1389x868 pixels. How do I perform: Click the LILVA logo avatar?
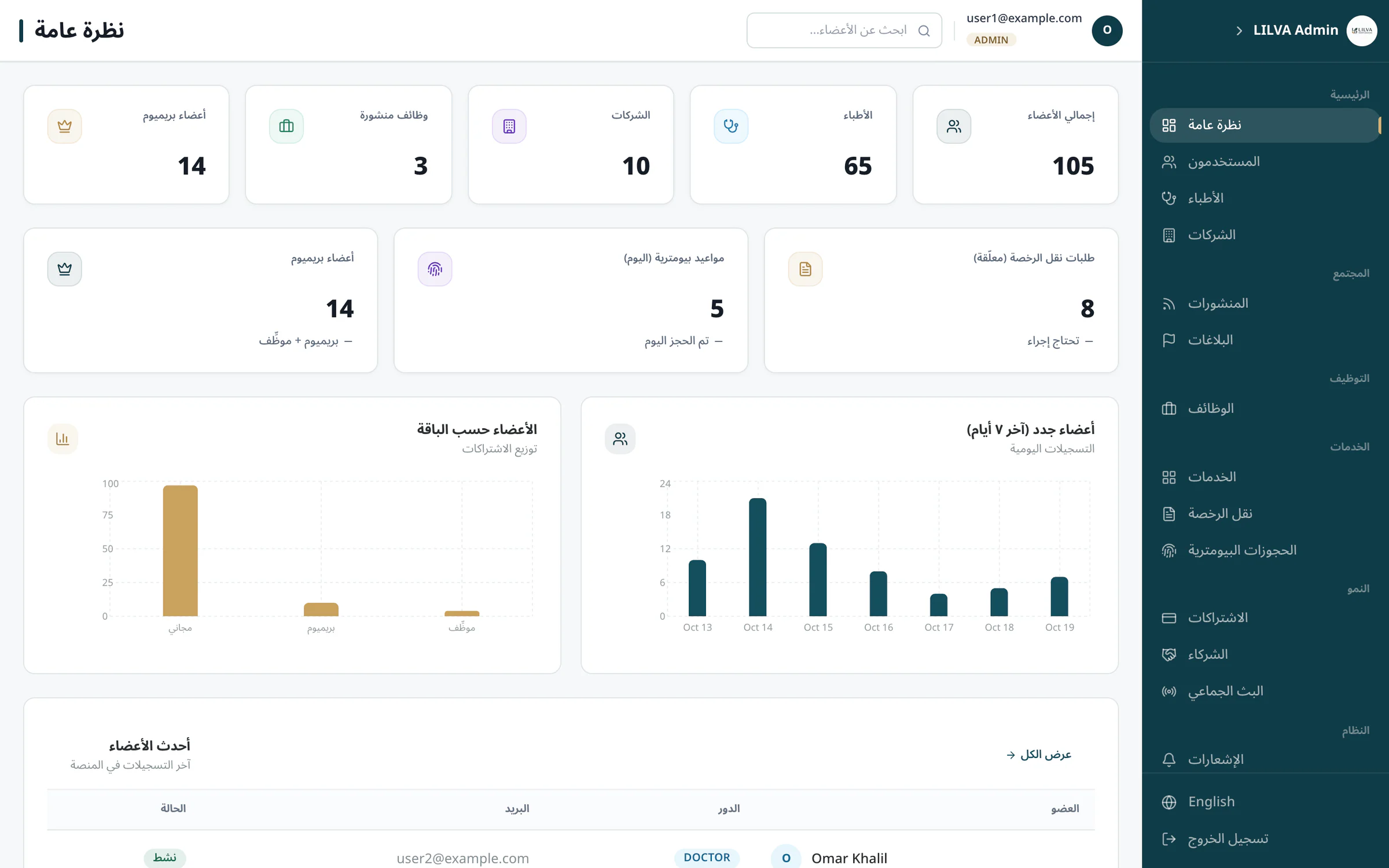click(1361, 31)
